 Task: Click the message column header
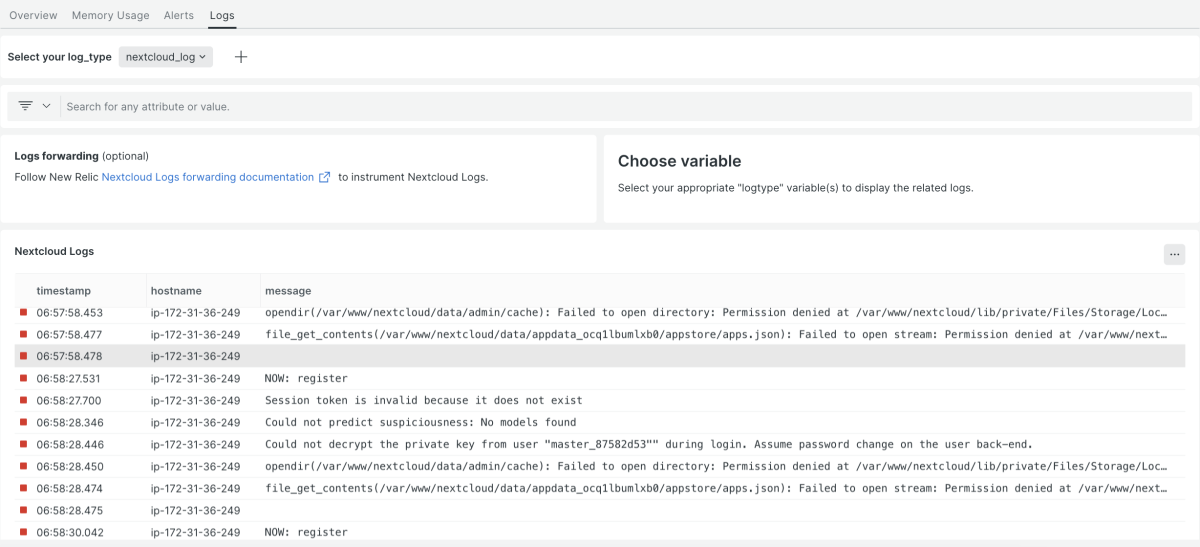click(288, 291)
